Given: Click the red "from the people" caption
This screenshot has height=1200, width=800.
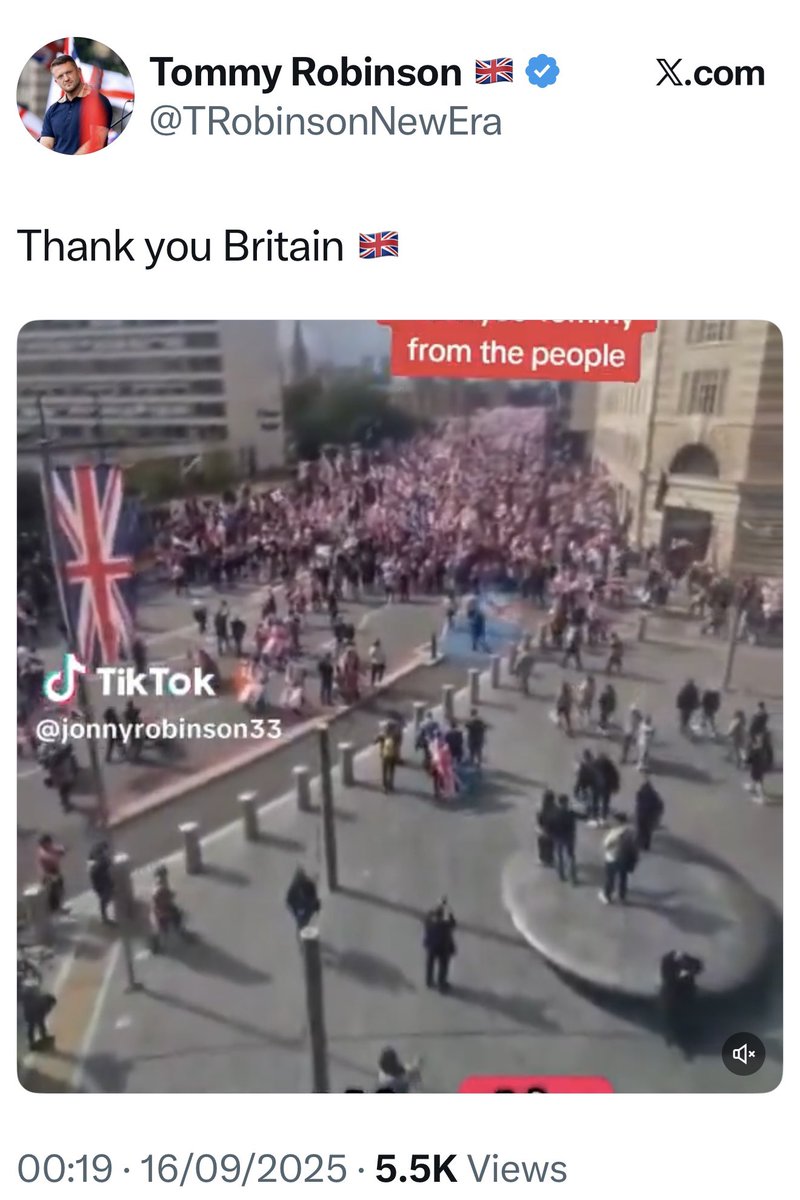Looking at the screenshot, I should pos(517,351).
